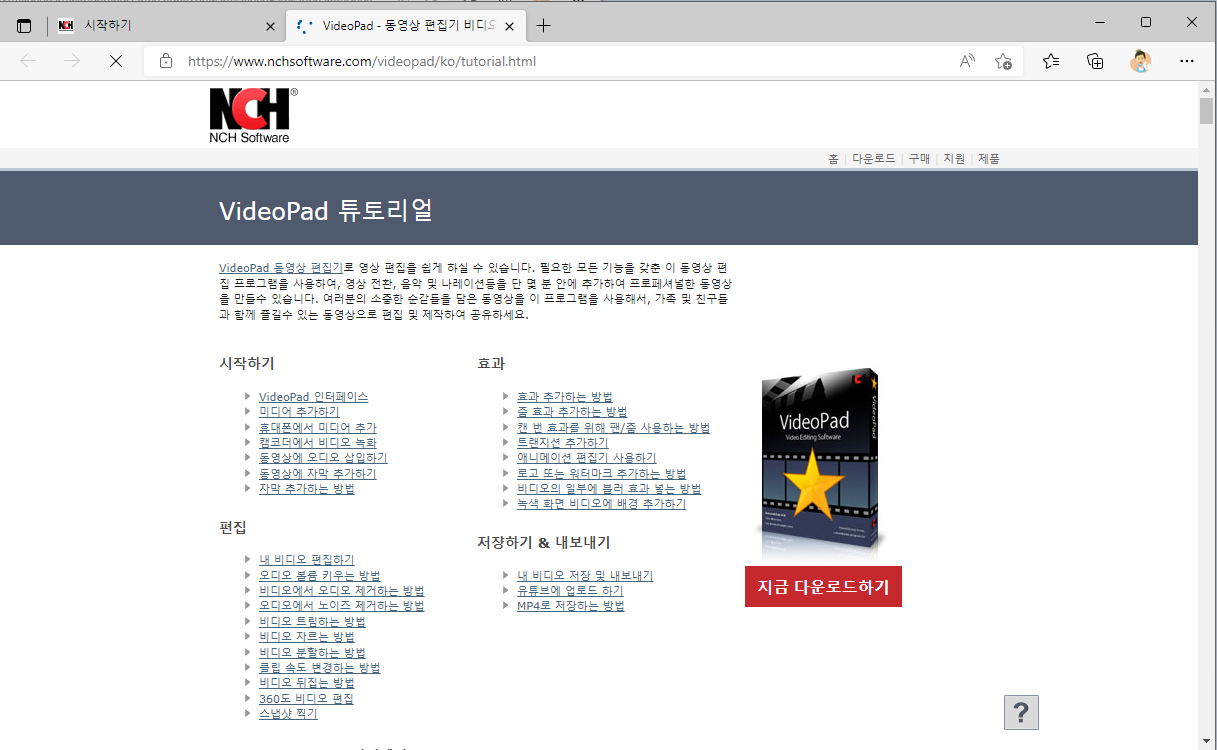Open 스냅샷 찍기 link
The height and width of the screenshot is (750, 1217).
click(x=288, y=713)
